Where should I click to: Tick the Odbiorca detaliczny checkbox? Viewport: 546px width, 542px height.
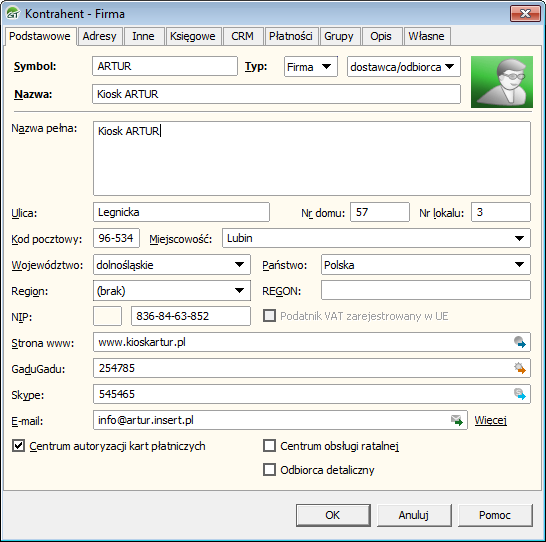tap(269, 470)
